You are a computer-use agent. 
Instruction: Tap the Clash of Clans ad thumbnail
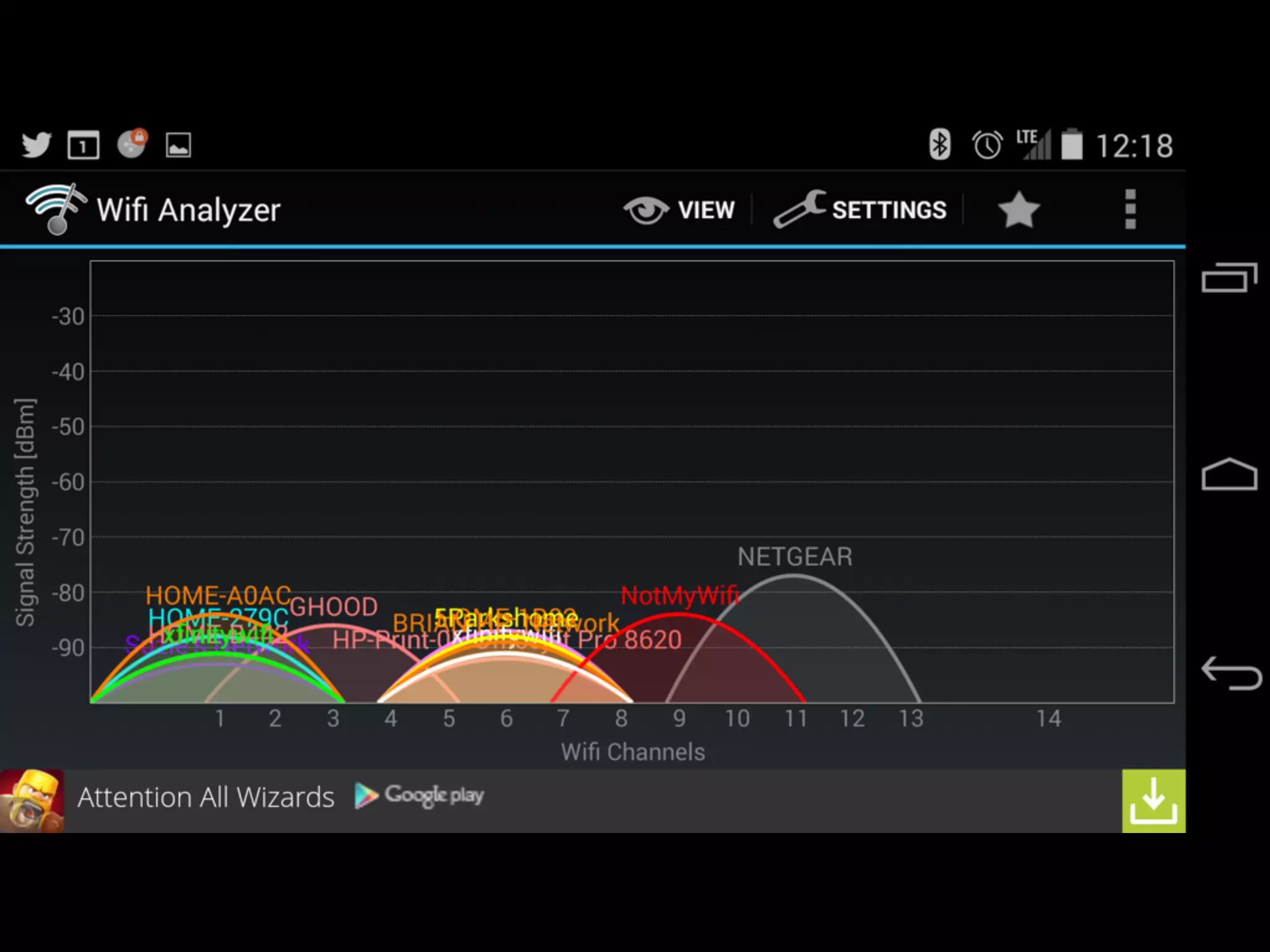click(x=32, y=801)
